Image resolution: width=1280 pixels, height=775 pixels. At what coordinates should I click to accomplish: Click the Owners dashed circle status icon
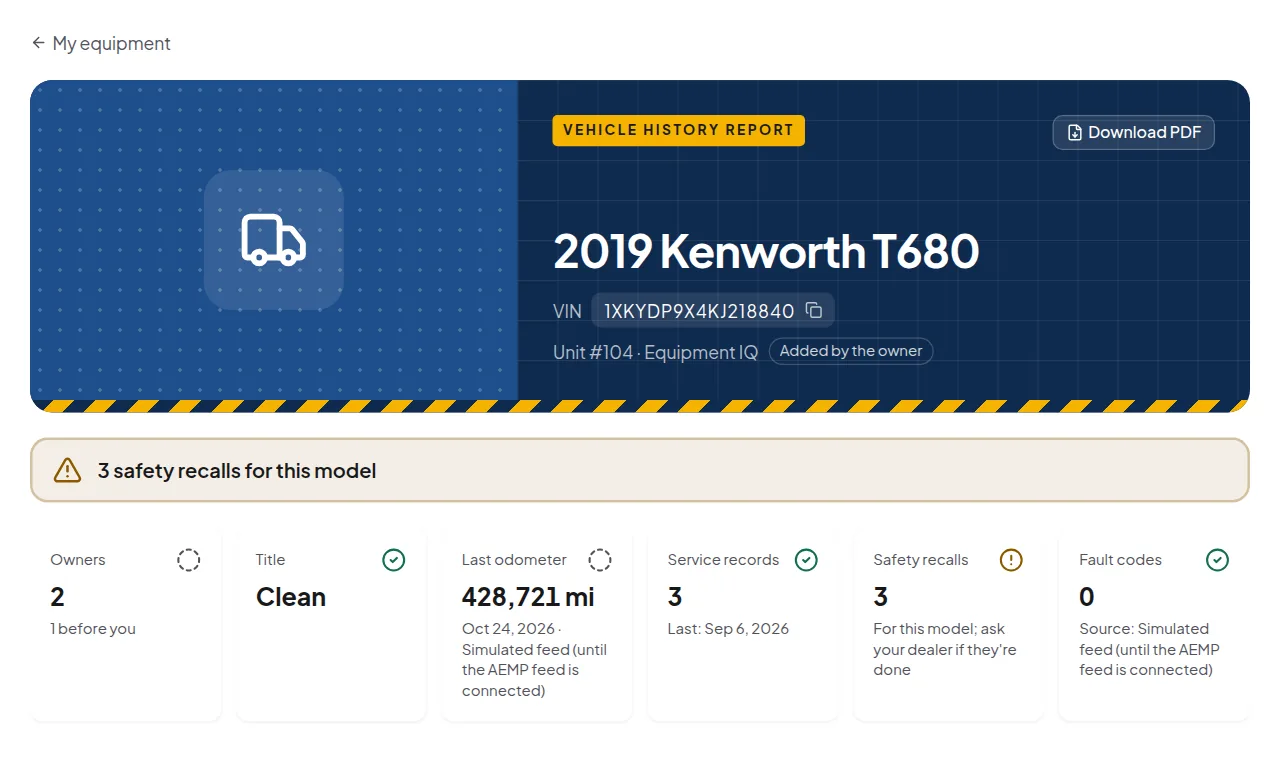tap(189, 560)
